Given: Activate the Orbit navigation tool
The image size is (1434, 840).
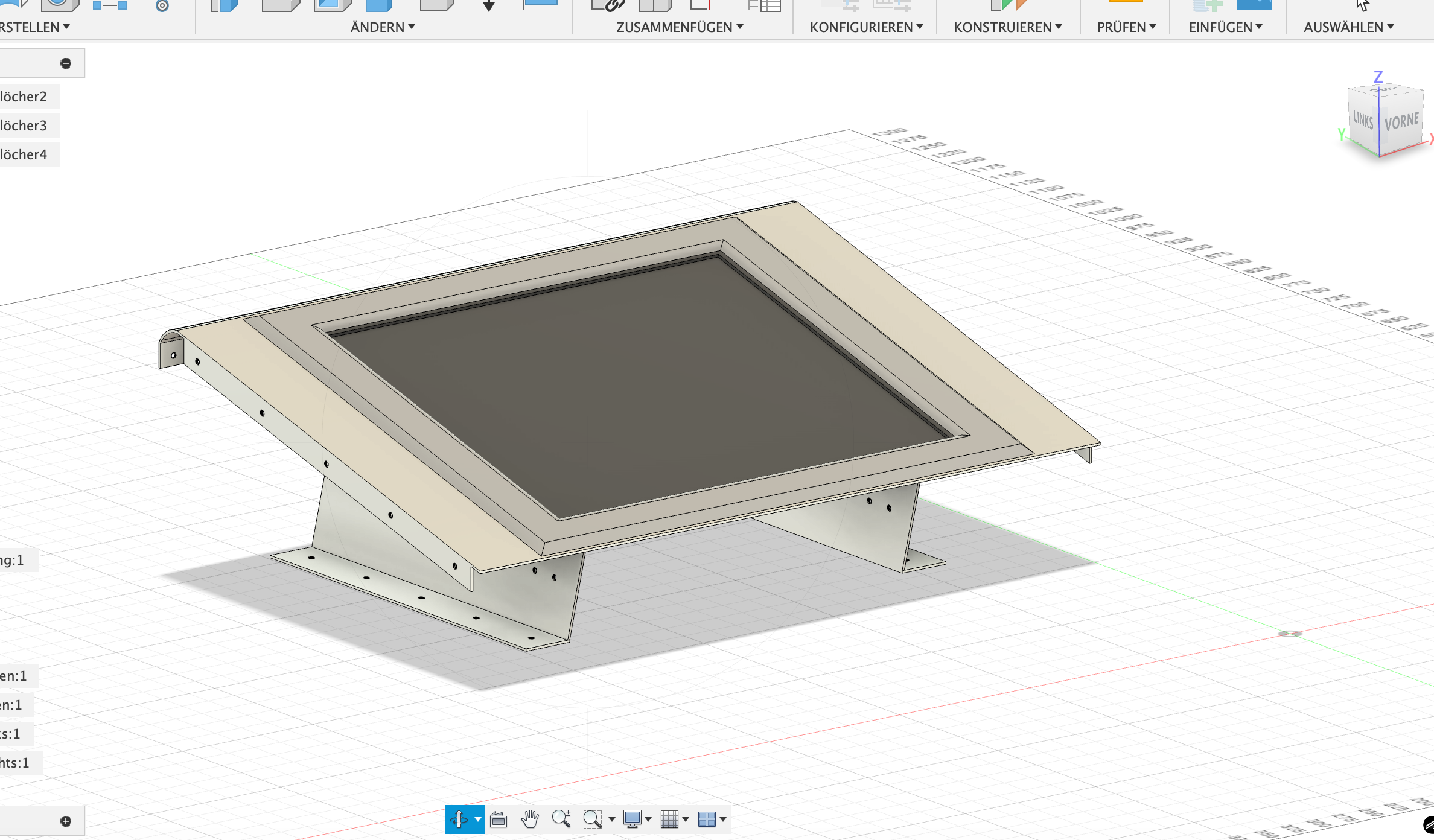Looking at the screenshot, I should pyautogui.click(x=459, y=819).
